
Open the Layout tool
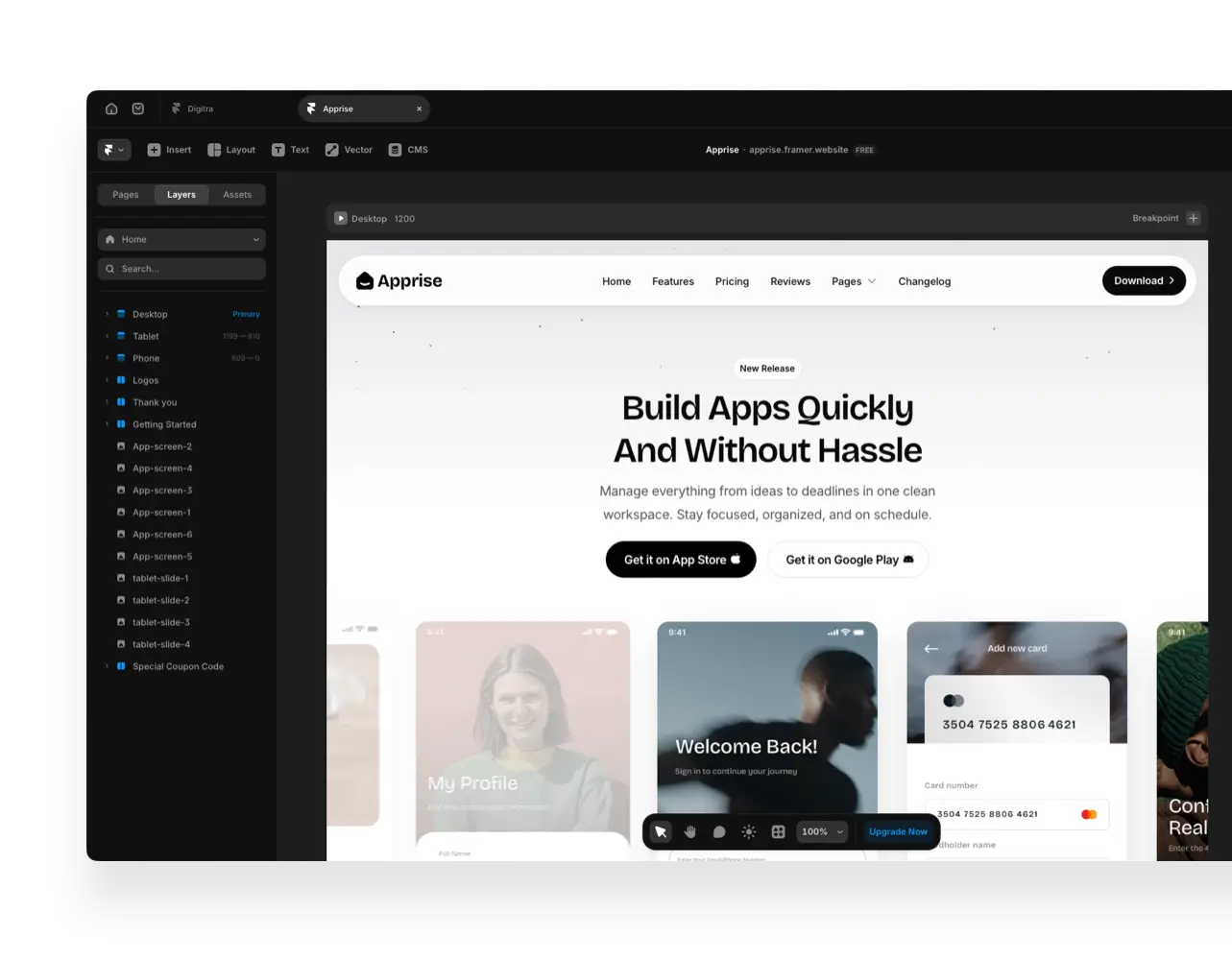pyautogui.click(x=231, y=150)
